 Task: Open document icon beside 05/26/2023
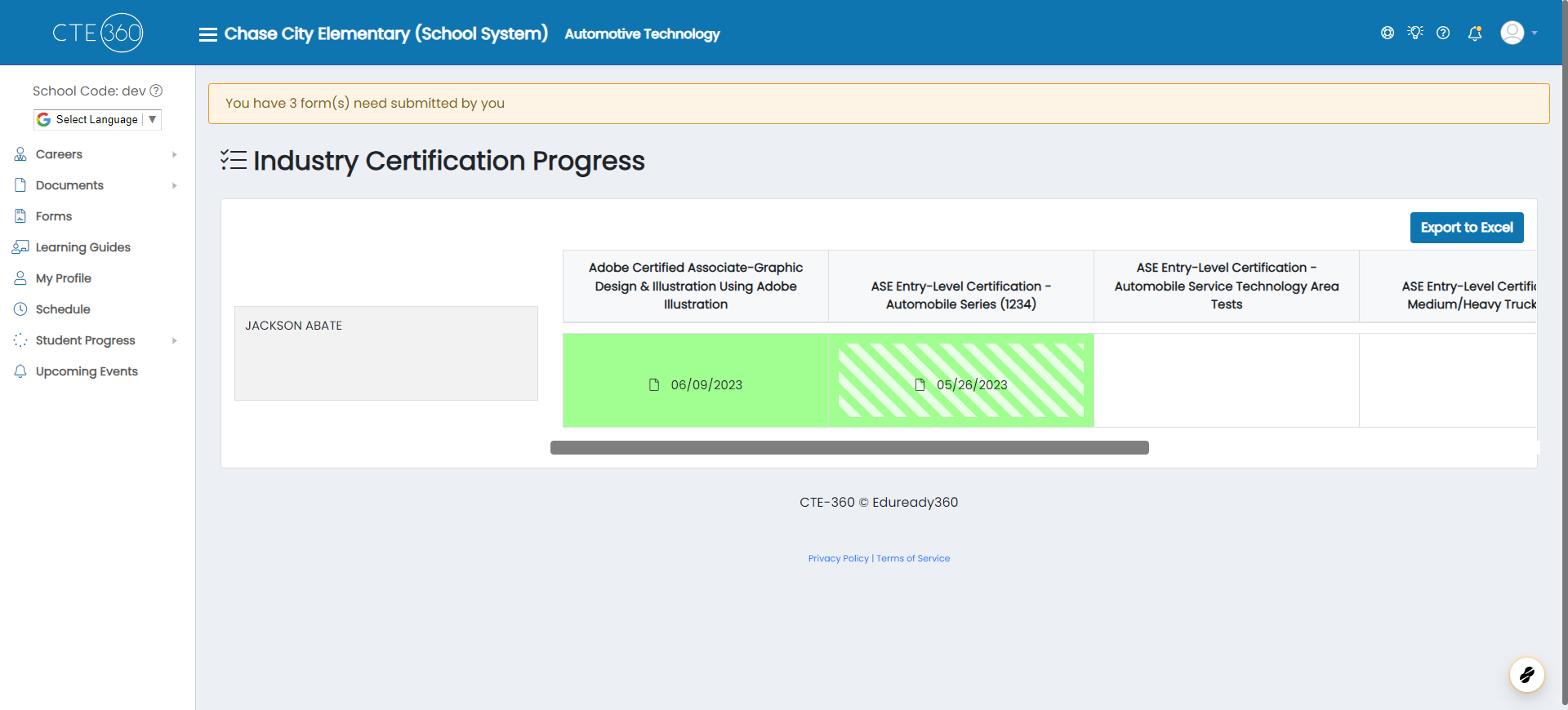tap(920, 384)
